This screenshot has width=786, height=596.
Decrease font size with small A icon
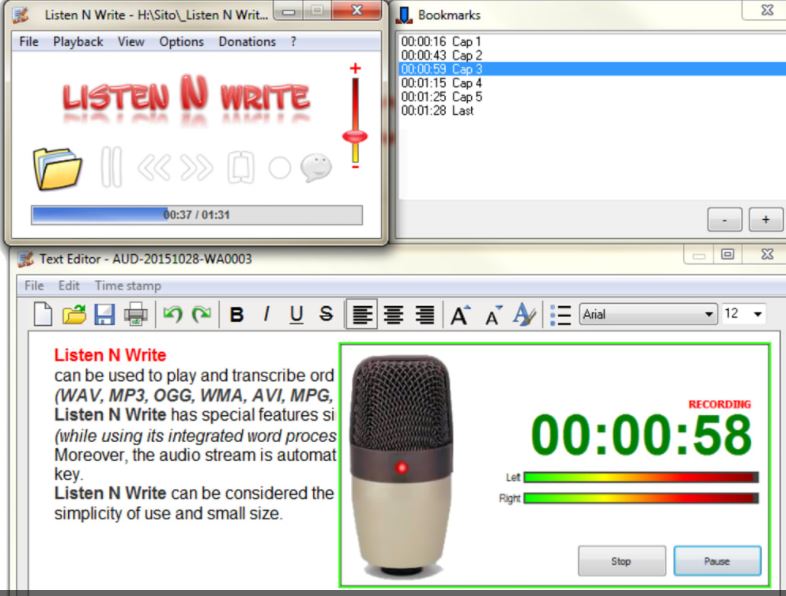tap(493, 315)
